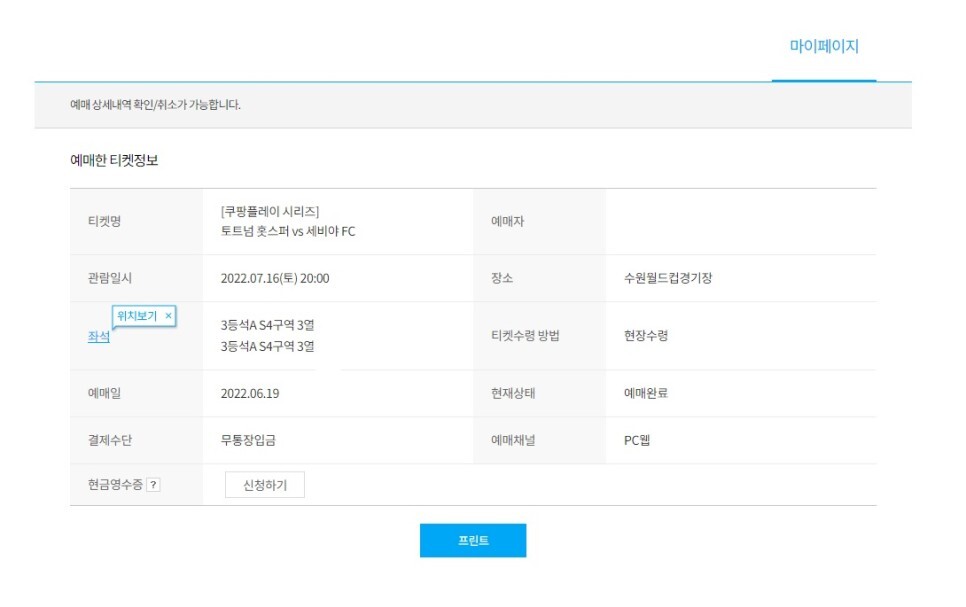
Task: Click the payment method value 무통장입금
Action: [x=248, y=441]
